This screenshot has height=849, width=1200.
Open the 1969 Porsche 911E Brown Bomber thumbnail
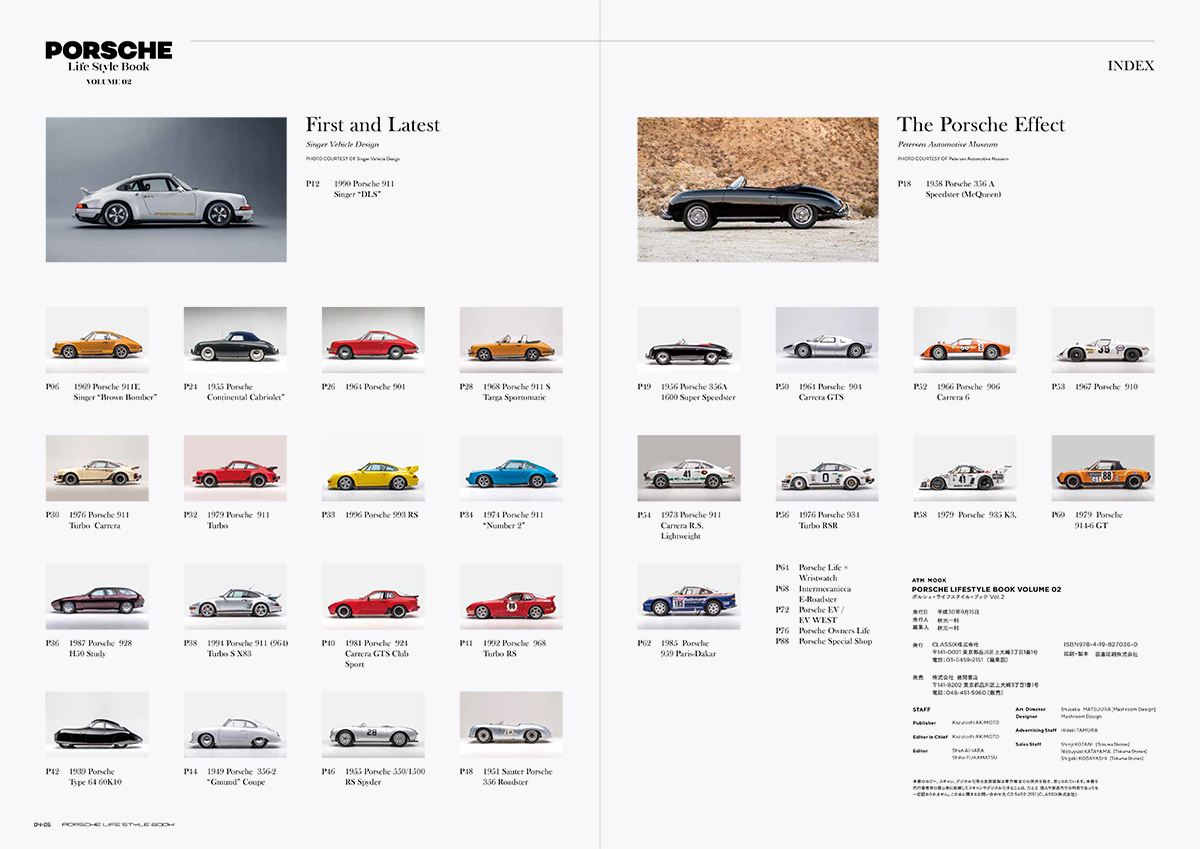click(x=97, y=340)
